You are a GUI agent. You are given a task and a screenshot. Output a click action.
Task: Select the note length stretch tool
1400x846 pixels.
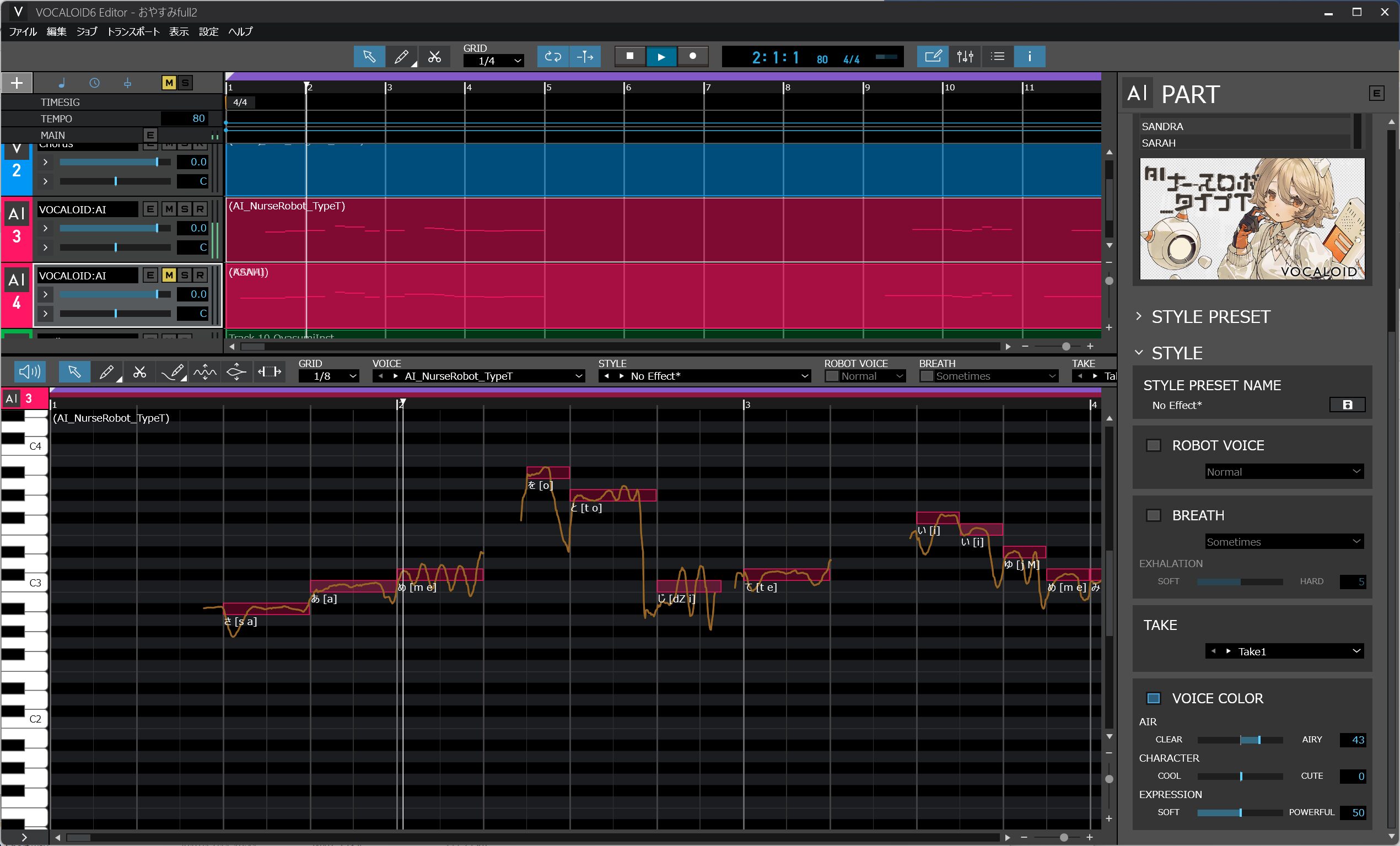[270, 372]
